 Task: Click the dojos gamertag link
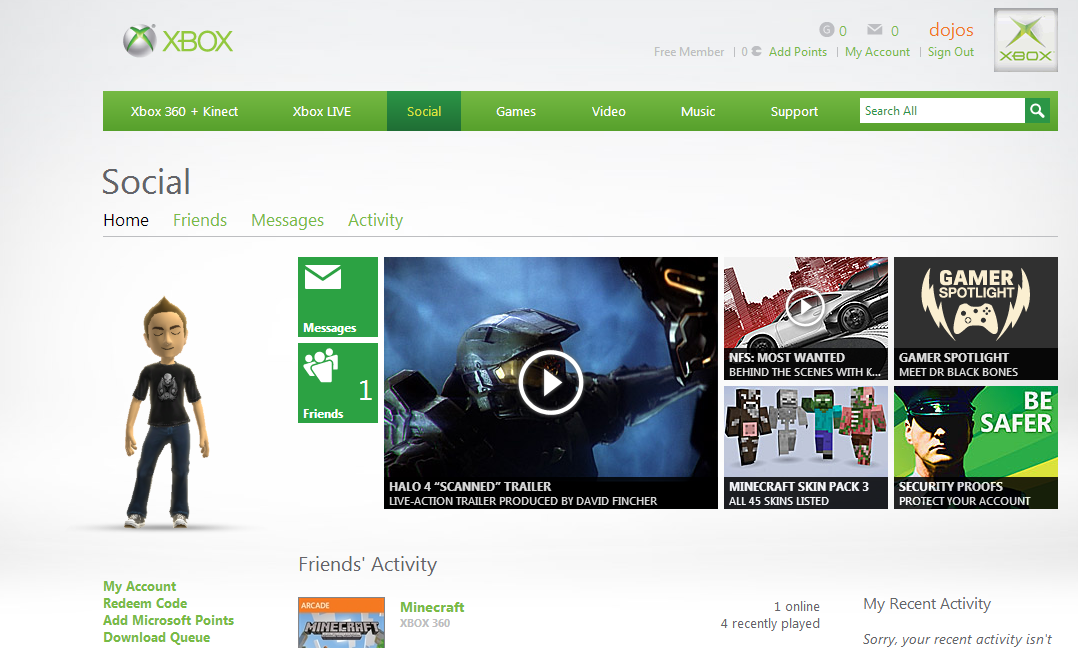coord(951,30)
